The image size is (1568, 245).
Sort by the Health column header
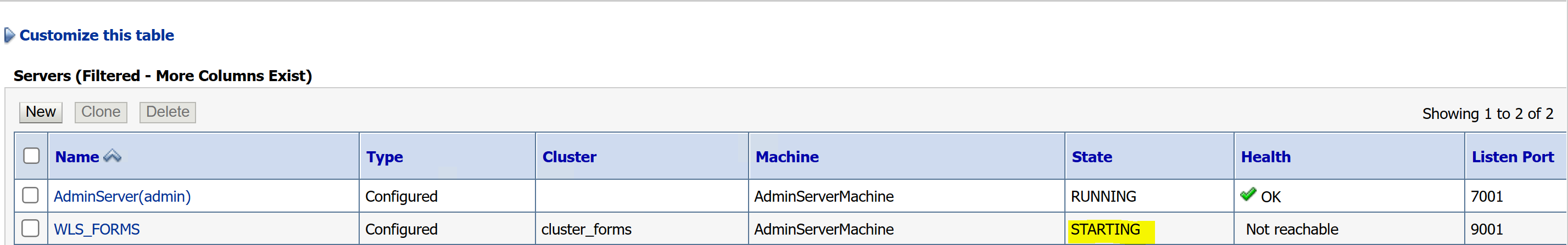1265,157
